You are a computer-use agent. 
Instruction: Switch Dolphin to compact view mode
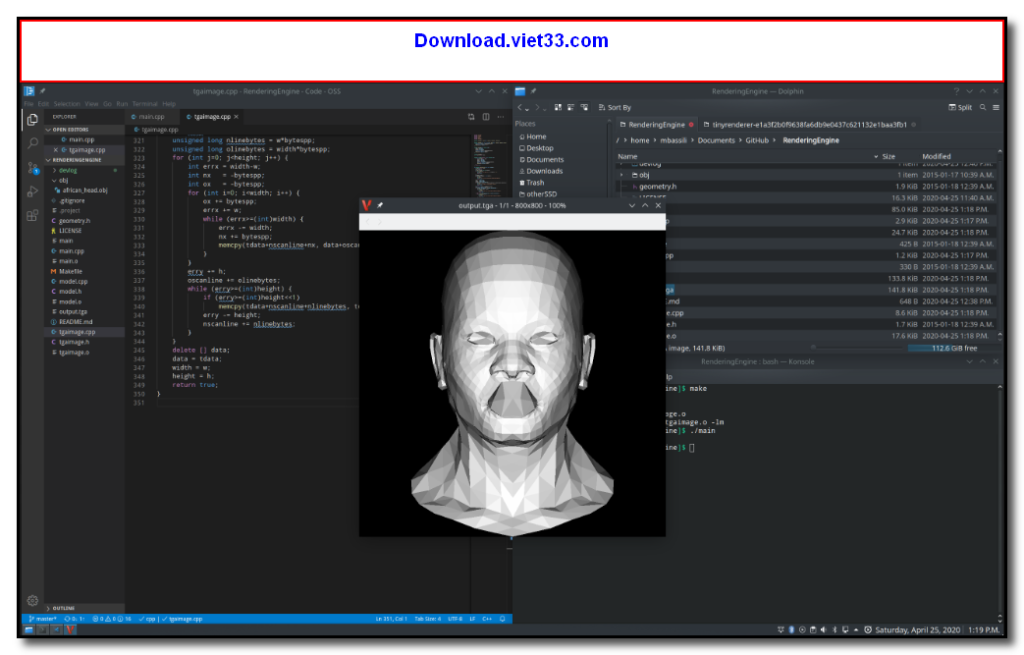[x=570, y=106]
